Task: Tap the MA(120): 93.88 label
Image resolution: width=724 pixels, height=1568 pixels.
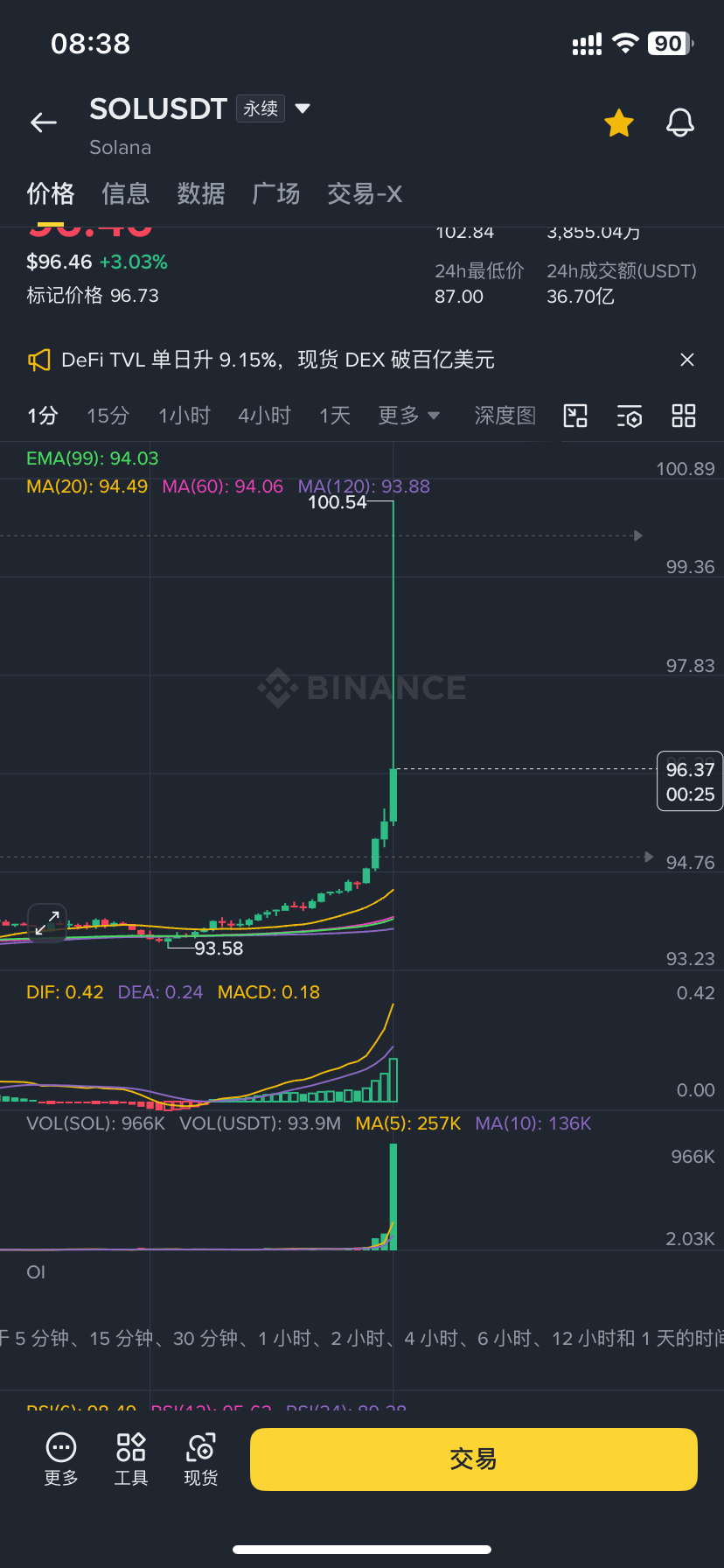Action: [364, 486]
